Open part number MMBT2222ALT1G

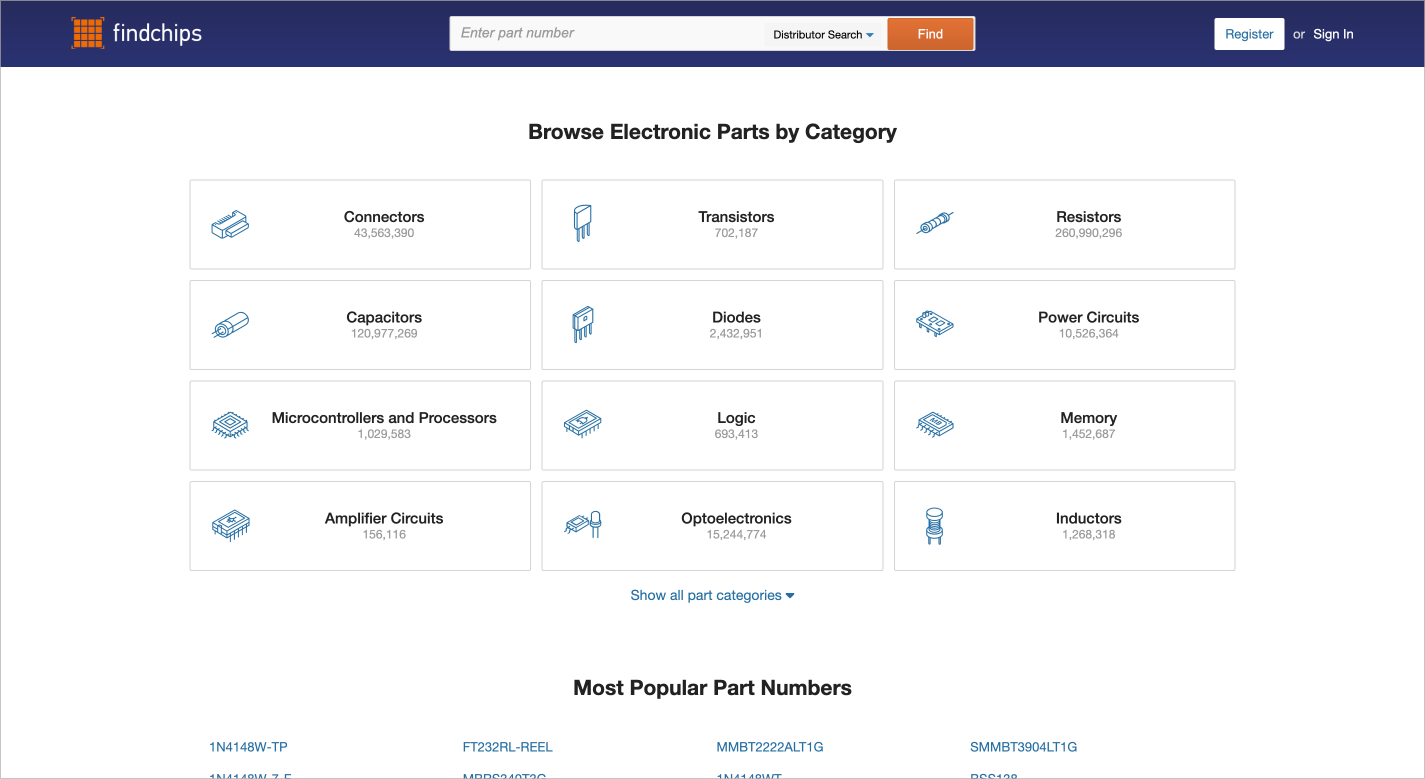770,747
